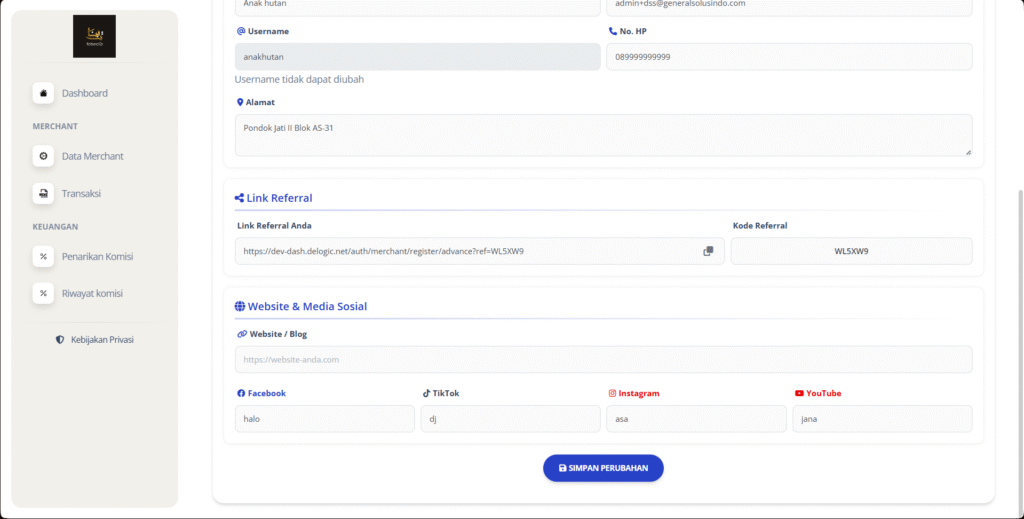
Task: Click into the Instagram field
Action: click(696, 419)
